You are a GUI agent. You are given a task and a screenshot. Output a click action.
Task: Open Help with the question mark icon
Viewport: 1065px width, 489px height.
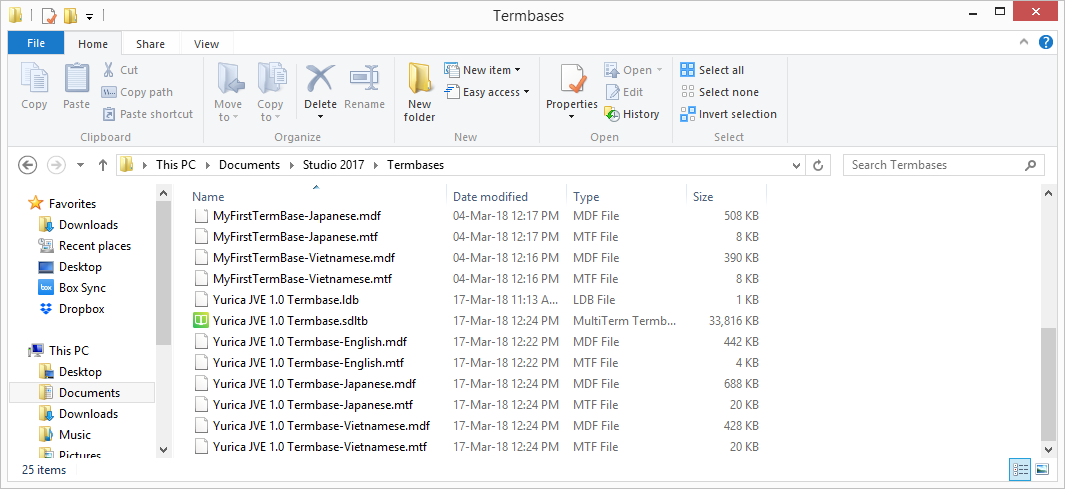pos(1046,42)
